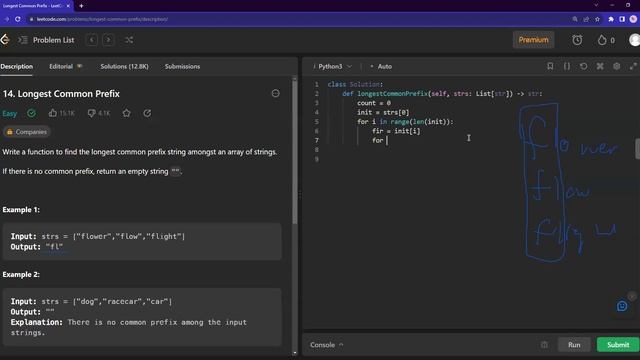
Task: Expand the Console panel
Action: [327, 345]
